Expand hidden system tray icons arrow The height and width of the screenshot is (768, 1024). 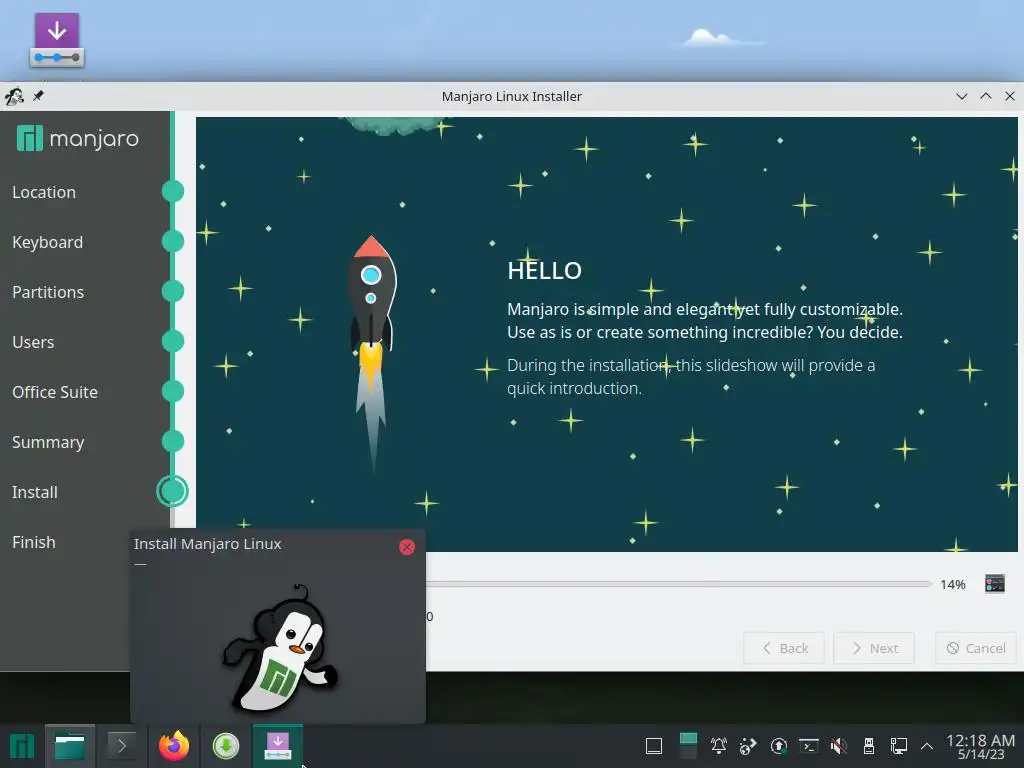(926, 746)
